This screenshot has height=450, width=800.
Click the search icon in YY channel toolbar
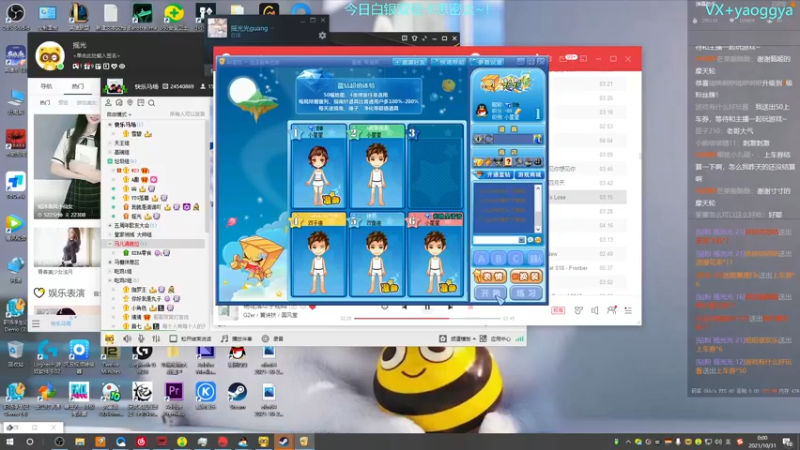(x=152, y=103)
